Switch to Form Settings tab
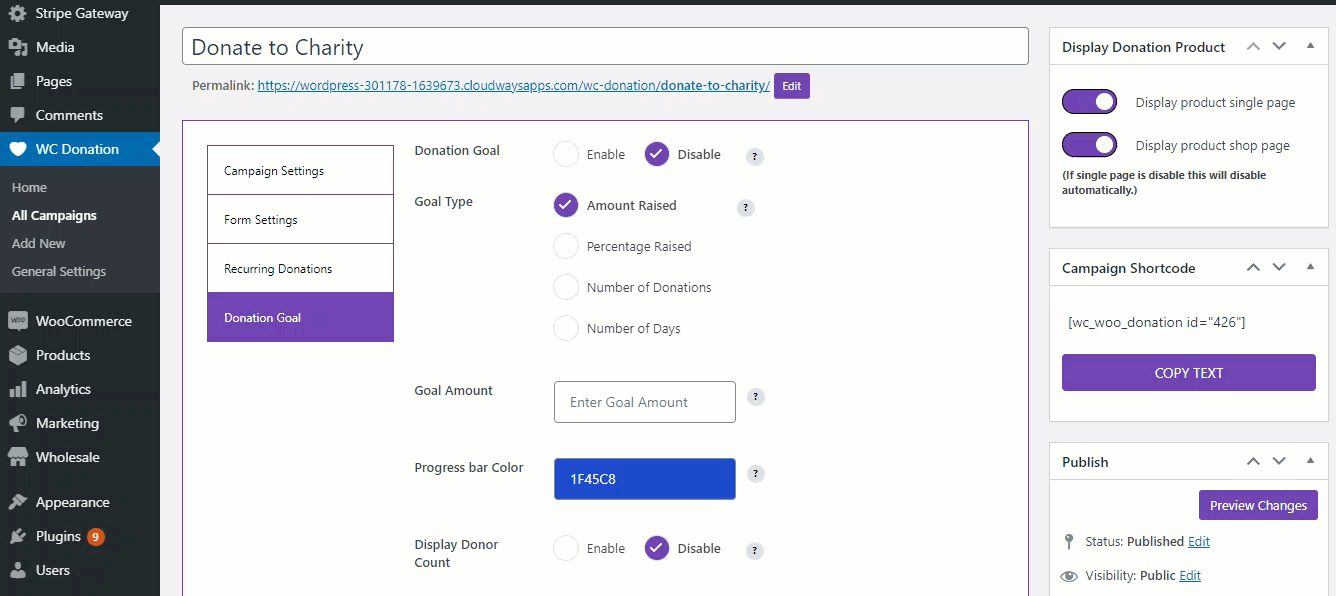 click(x=300, y=220)
